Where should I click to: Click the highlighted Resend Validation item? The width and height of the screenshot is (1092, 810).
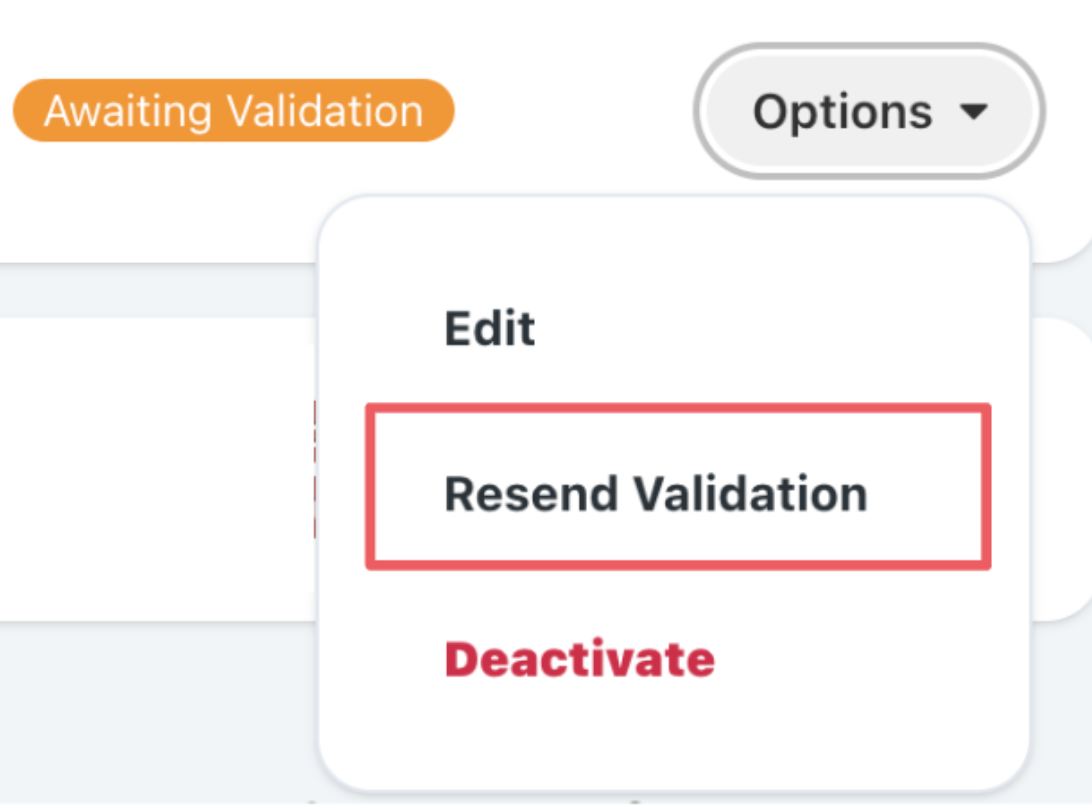tap(656, 494)
